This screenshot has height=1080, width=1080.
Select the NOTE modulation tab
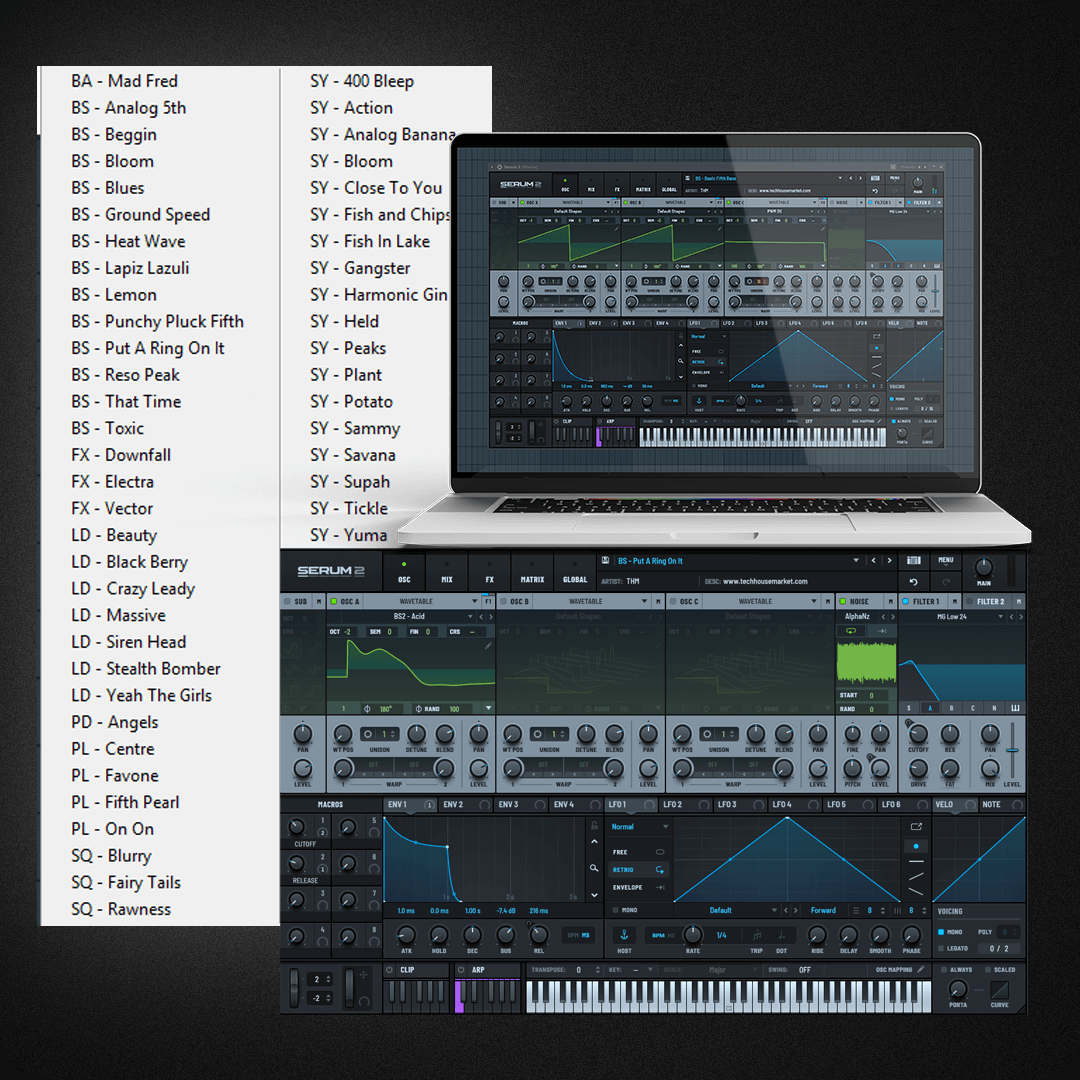click(1002, 804)
